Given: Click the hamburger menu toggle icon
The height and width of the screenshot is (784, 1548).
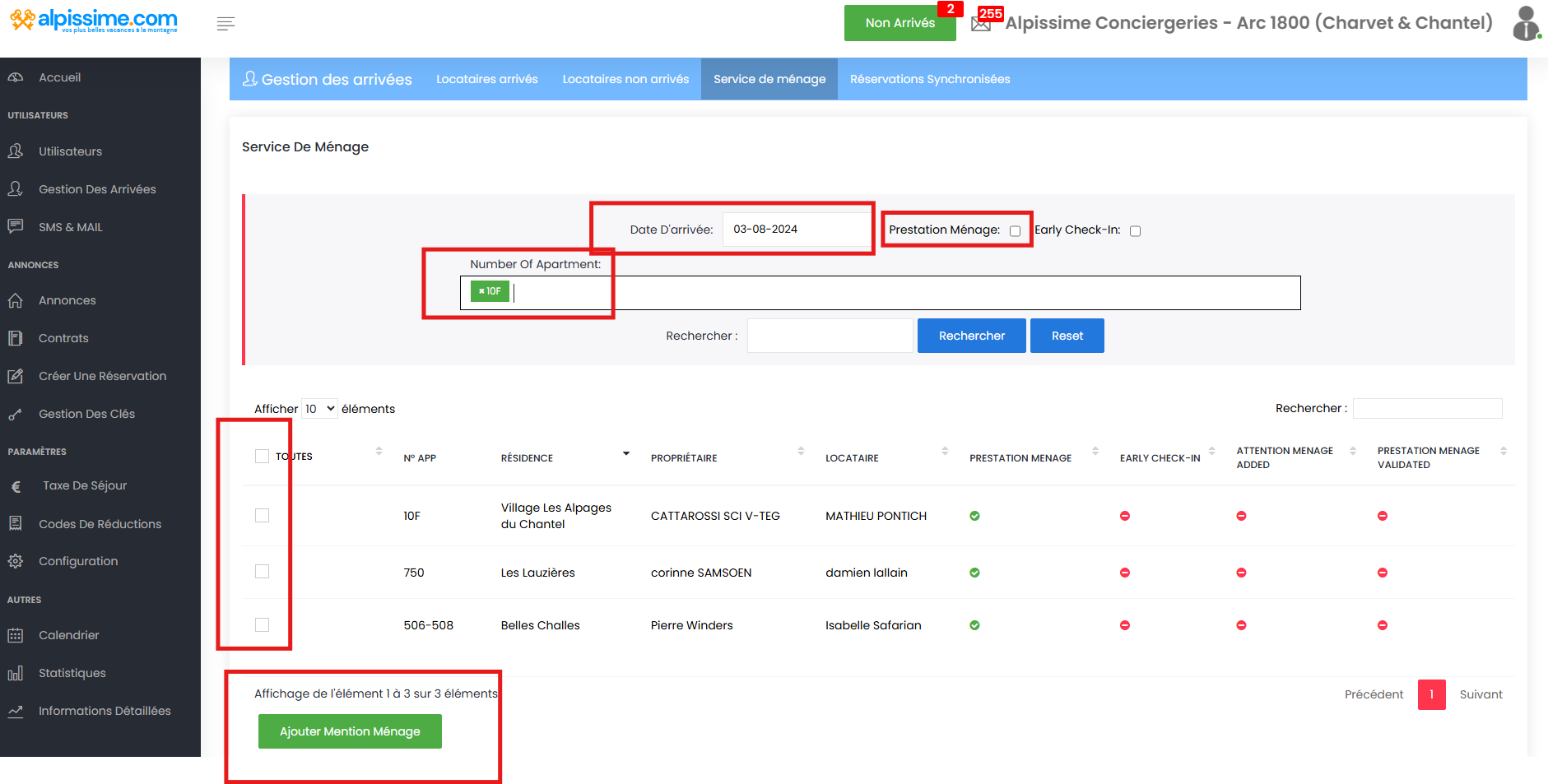Looking at the screenshot, I should click(x=225, y=24).
